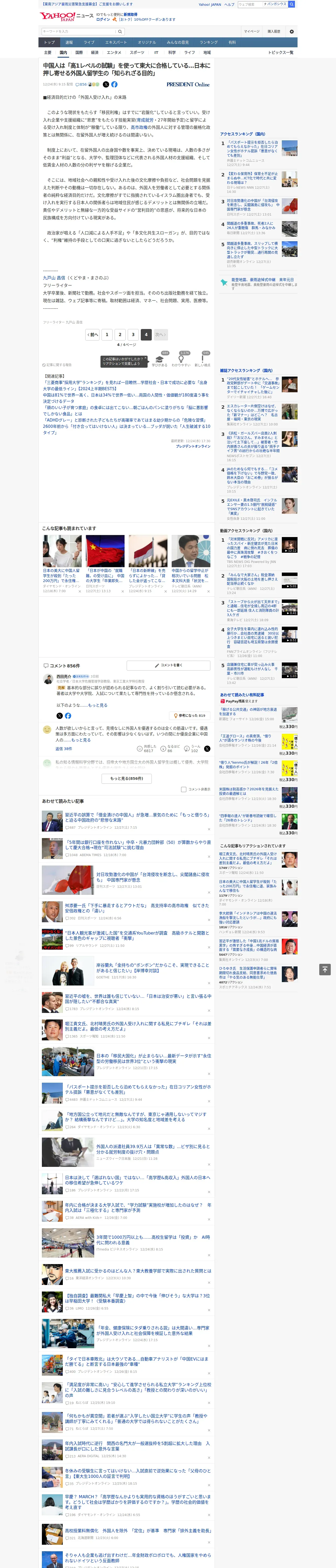Viewport: 336px width, 1568px height.
Task: Share the expert comment on X
Action: (59, 716)
